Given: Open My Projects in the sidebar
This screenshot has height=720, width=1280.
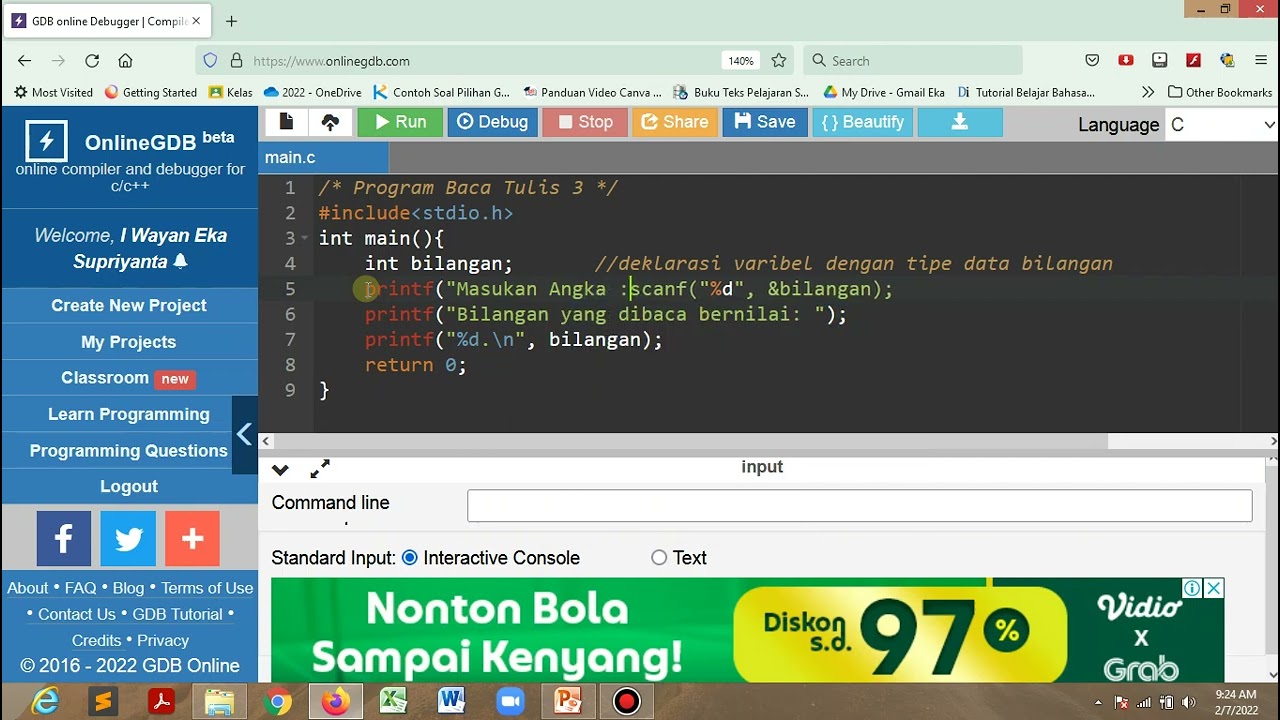Looking at the screenshot, I should click(129, 342).
